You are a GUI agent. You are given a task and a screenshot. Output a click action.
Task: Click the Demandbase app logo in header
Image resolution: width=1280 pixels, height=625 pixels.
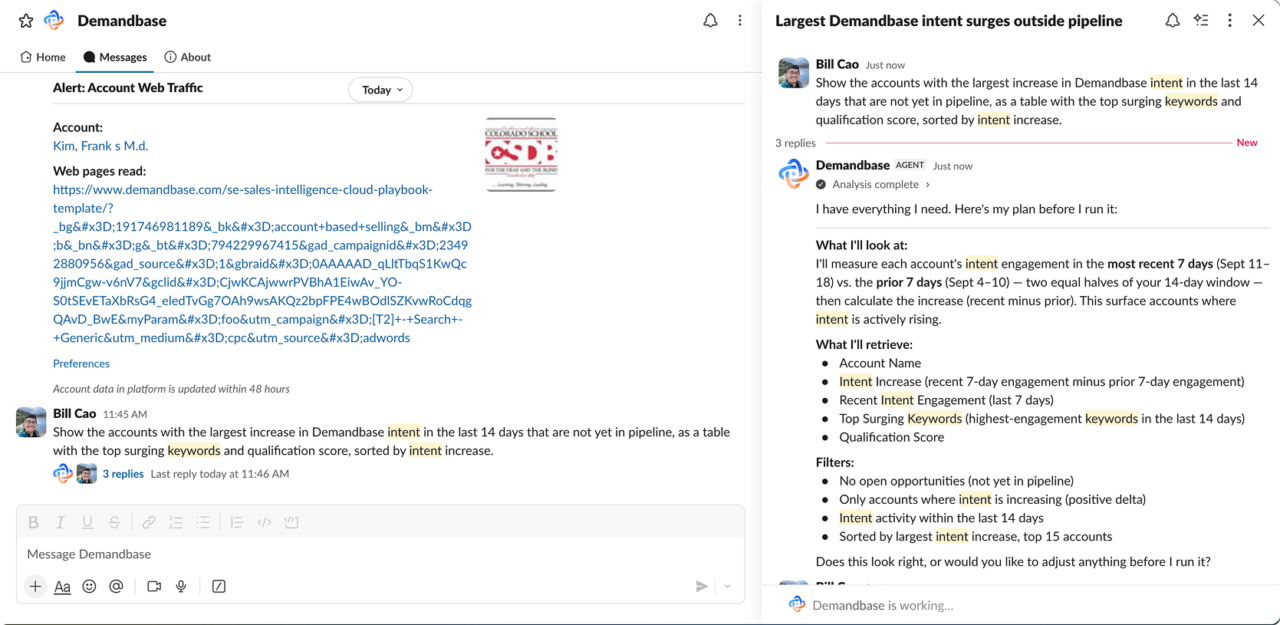54,21
